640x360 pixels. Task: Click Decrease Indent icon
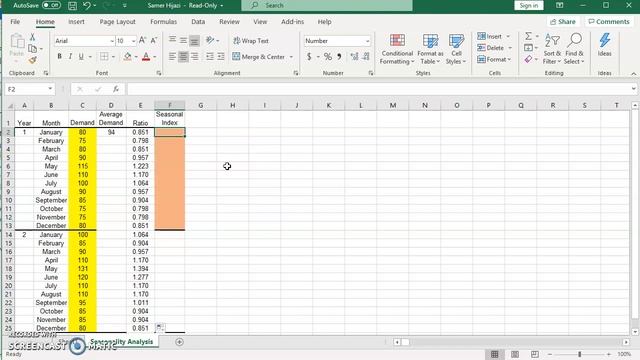[210, 56]
